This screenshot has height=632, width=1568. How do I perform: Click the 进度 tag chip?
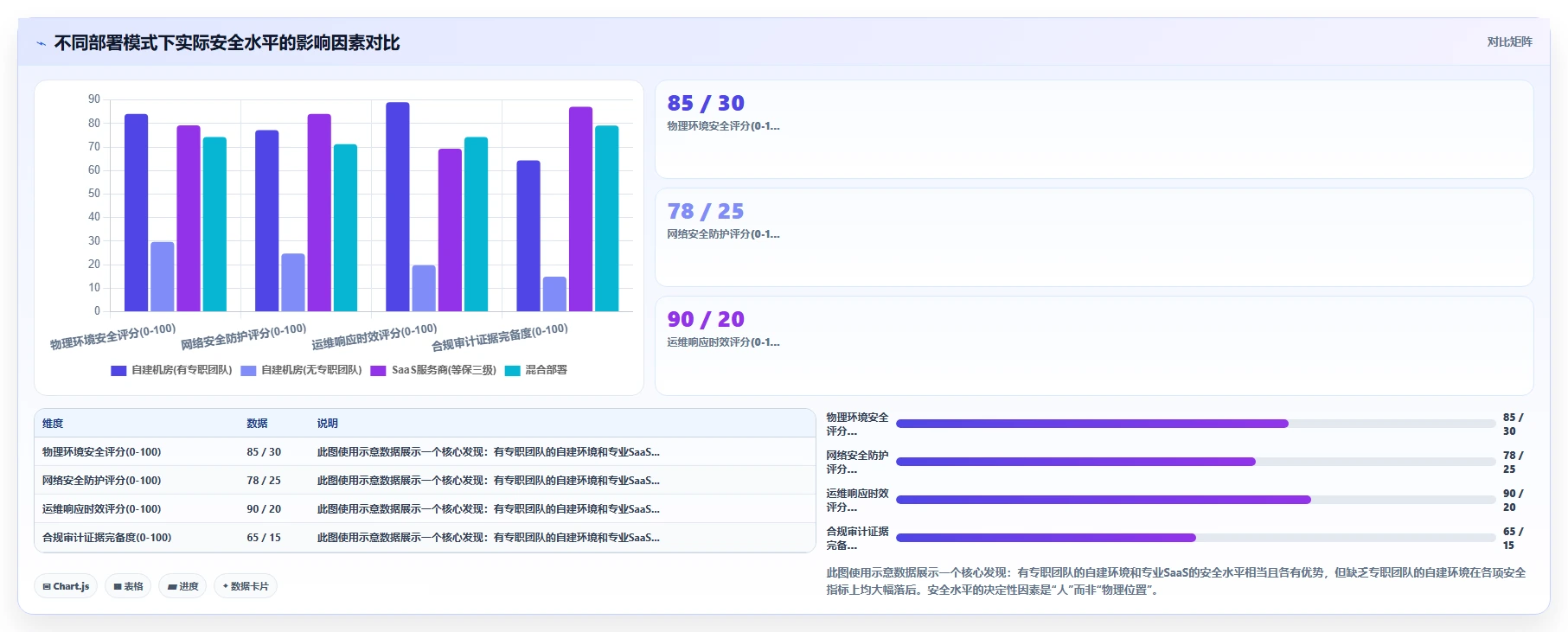pyautogui.click(x=182, y=586)
